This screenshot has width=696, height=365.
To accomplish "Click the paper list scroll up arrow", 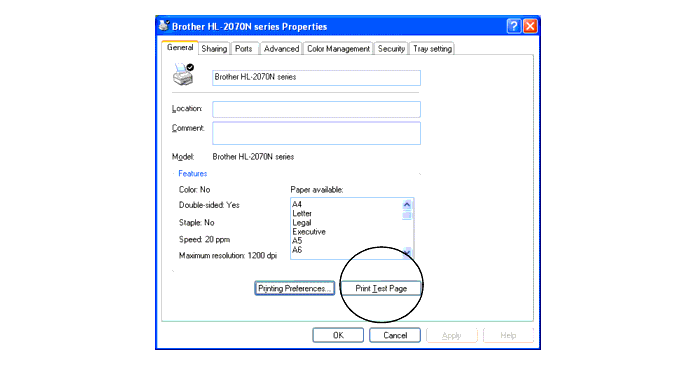I will coord(407,204).
